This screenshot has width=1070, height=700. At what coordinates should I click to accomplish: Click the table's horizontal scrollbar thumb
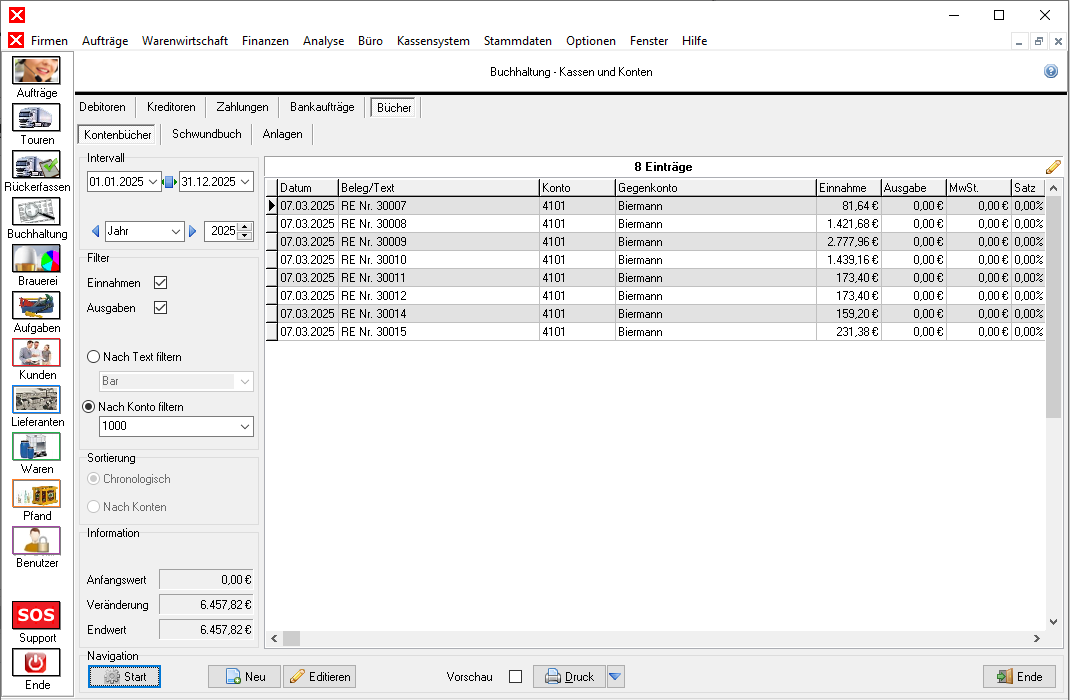click(291, 638)
